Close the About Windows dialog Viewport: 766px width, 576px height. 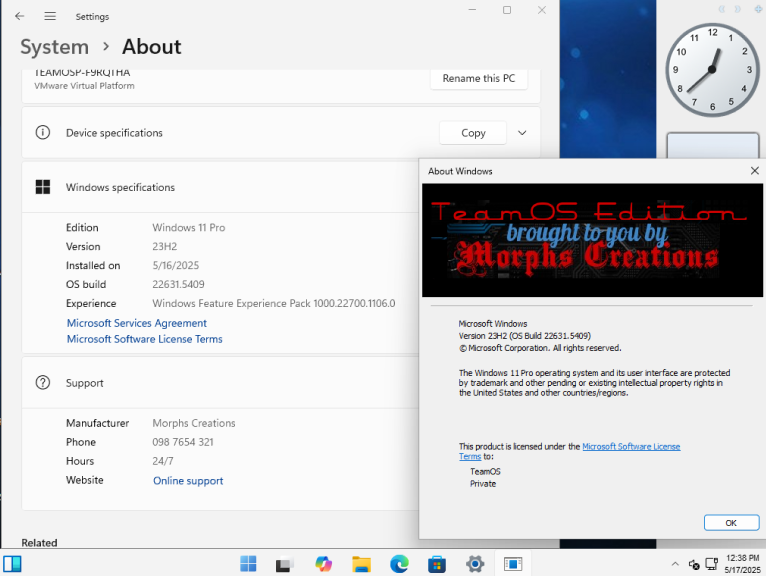click(x=754, y=171)
